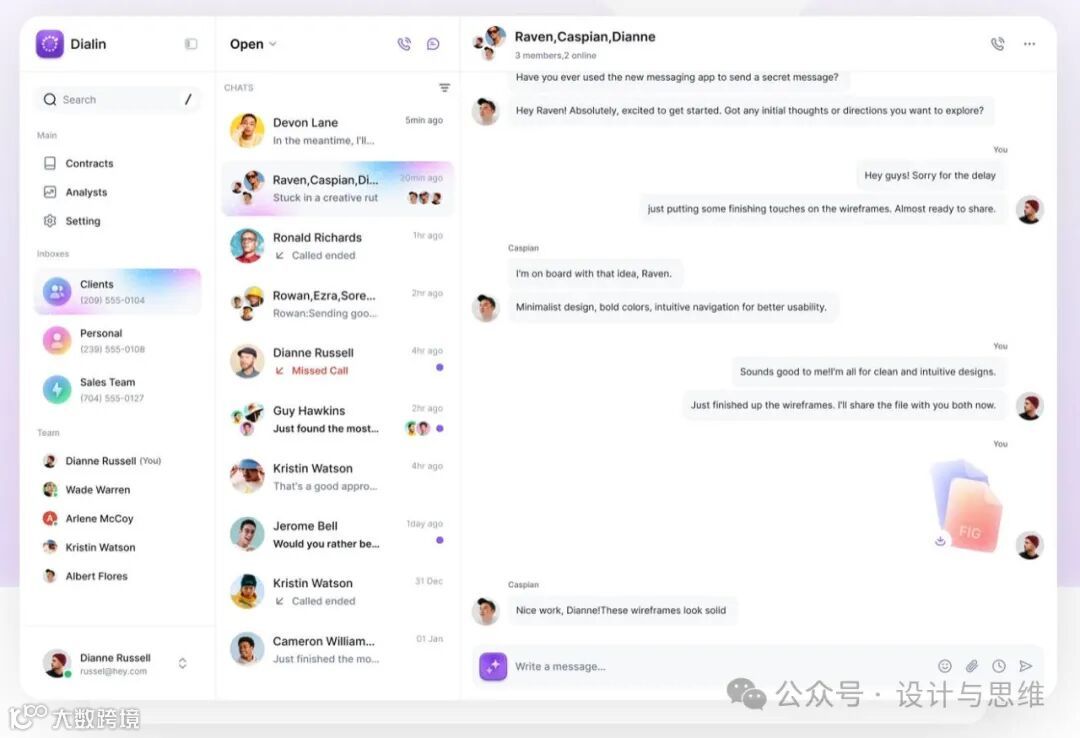Click the AI sparkle message assistant button
This screenshot has width=1080, height=738.
click(x=493, y=666)
